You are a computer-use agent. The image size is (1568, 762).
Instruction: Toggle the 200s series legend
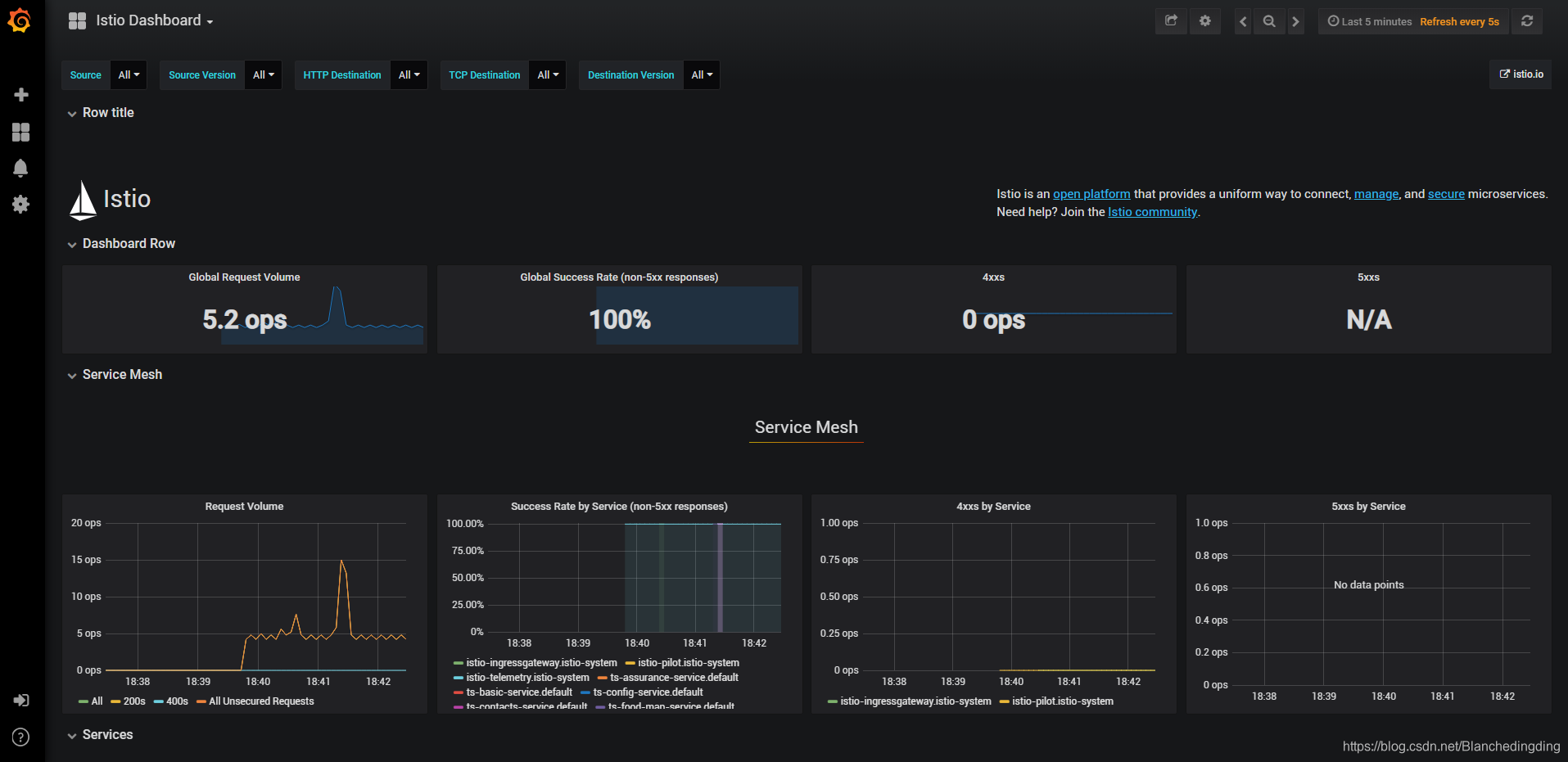[128, 701]
